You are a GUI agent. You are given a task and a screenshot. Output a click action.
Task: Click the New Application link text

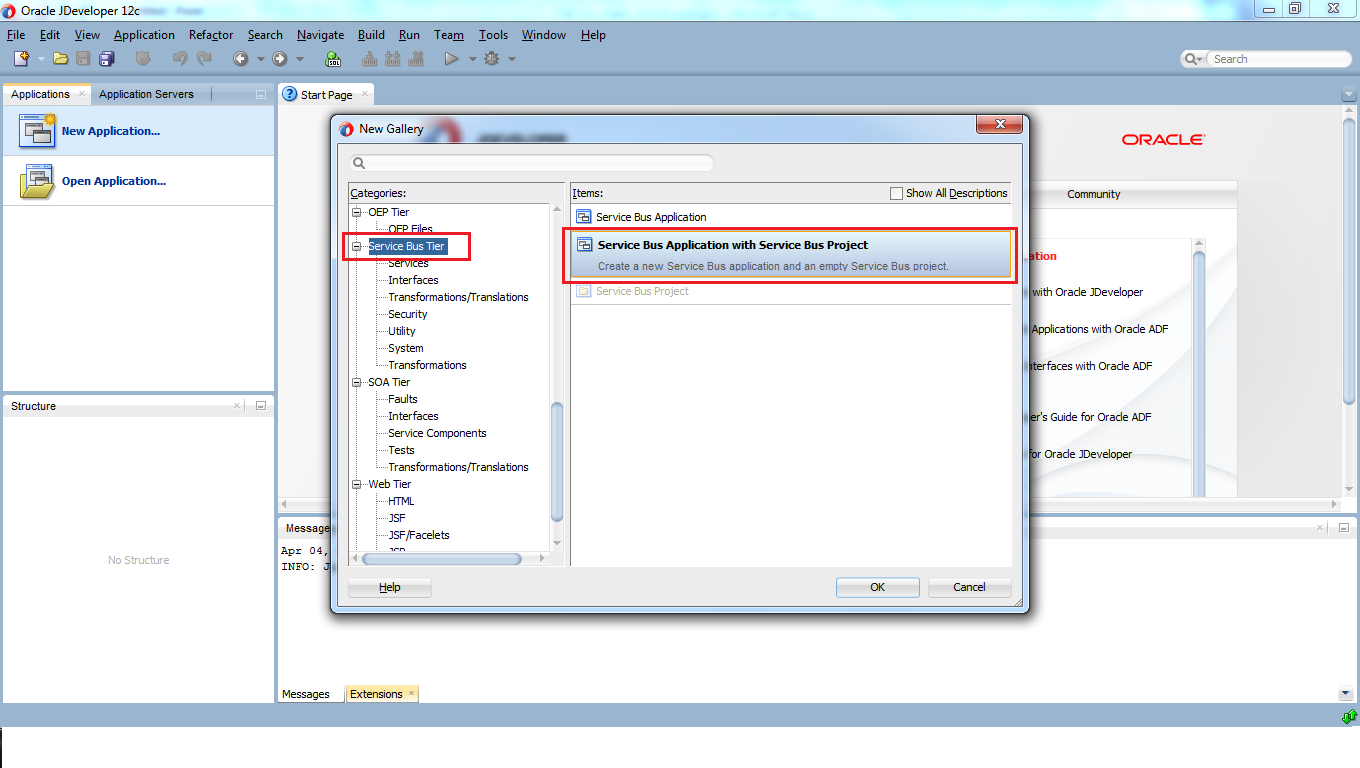pyautogui.click(x=110, y=131)
